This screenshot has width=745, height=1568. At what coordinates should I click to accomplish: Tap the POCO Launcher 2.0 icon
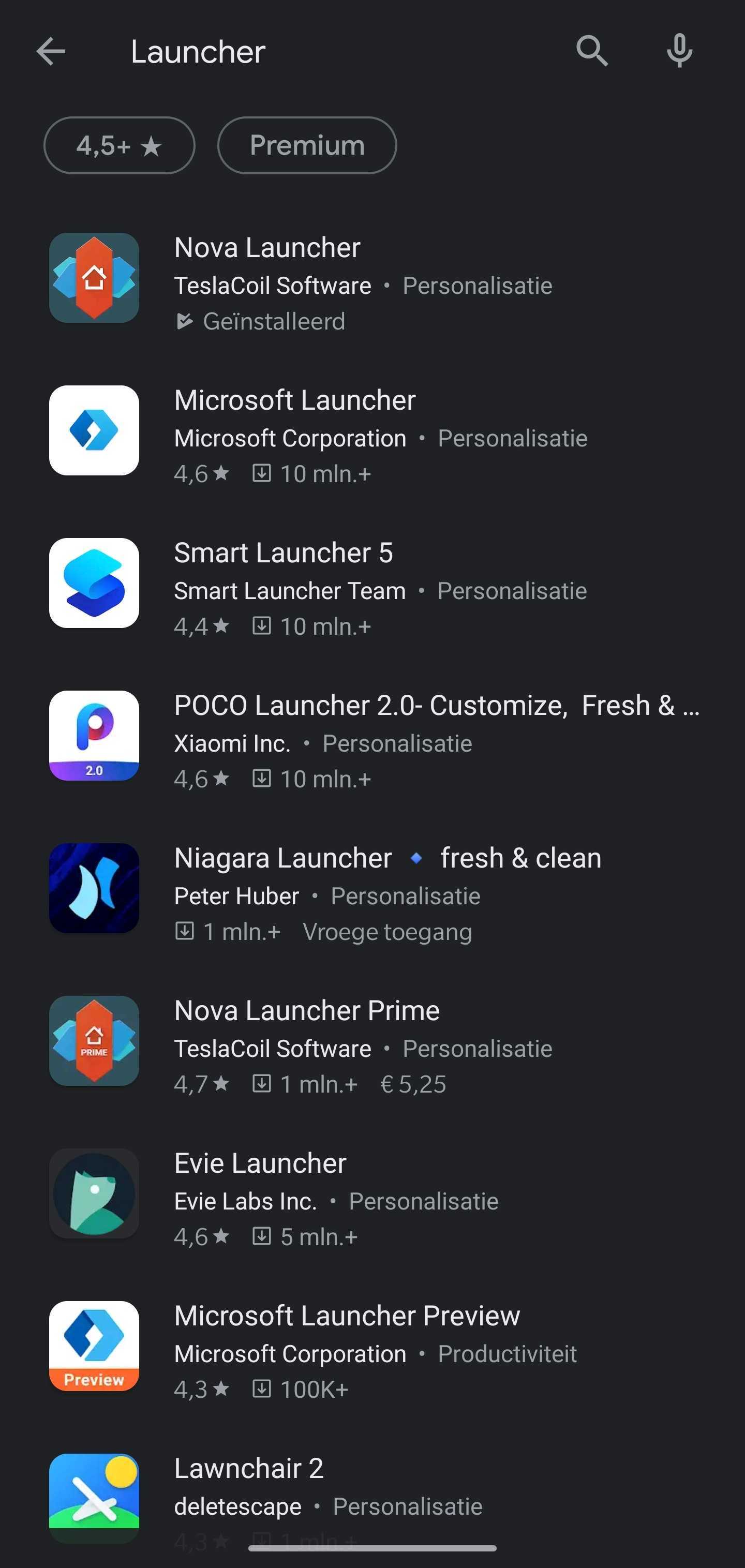tap(94, 735)
